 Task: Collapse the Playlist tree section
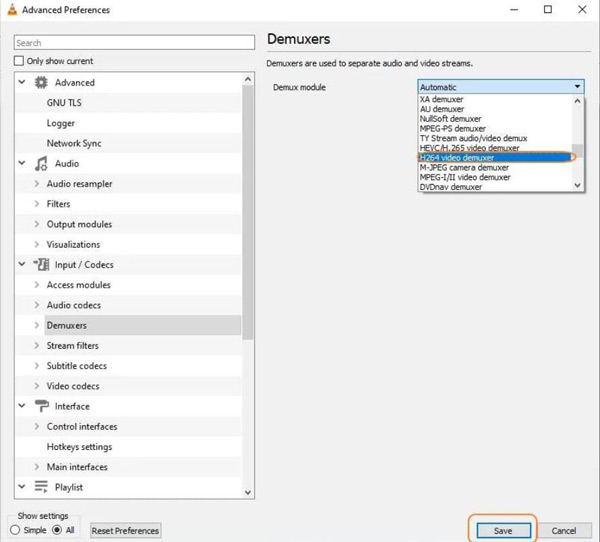pos(22,486)
